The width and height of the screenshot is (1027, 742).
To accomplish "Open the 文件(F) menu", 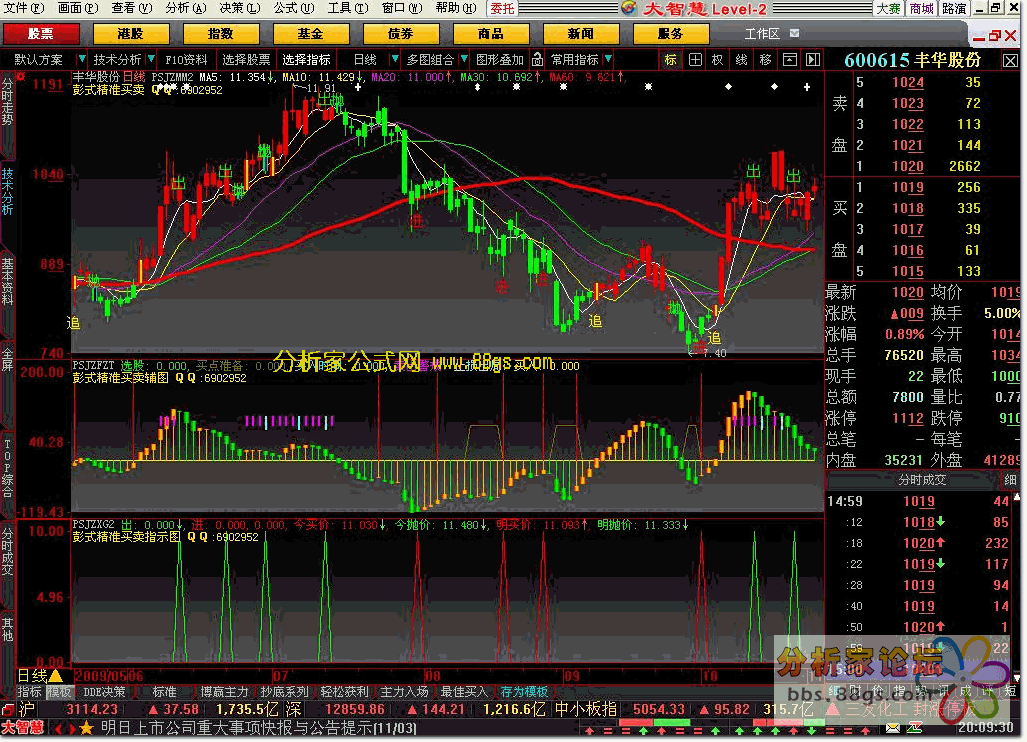I will (x=24, y=8).
